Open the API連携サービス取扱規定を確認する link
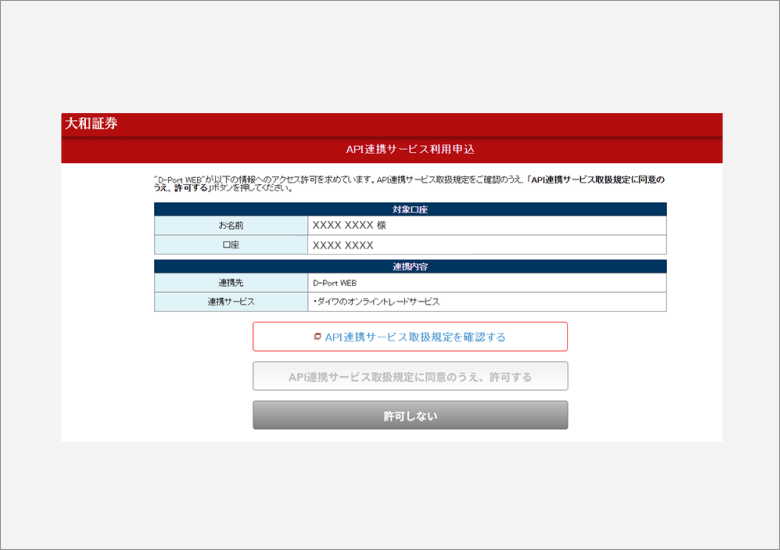The height and width of the screenshot is (550, 780). [x=410, y=337]
